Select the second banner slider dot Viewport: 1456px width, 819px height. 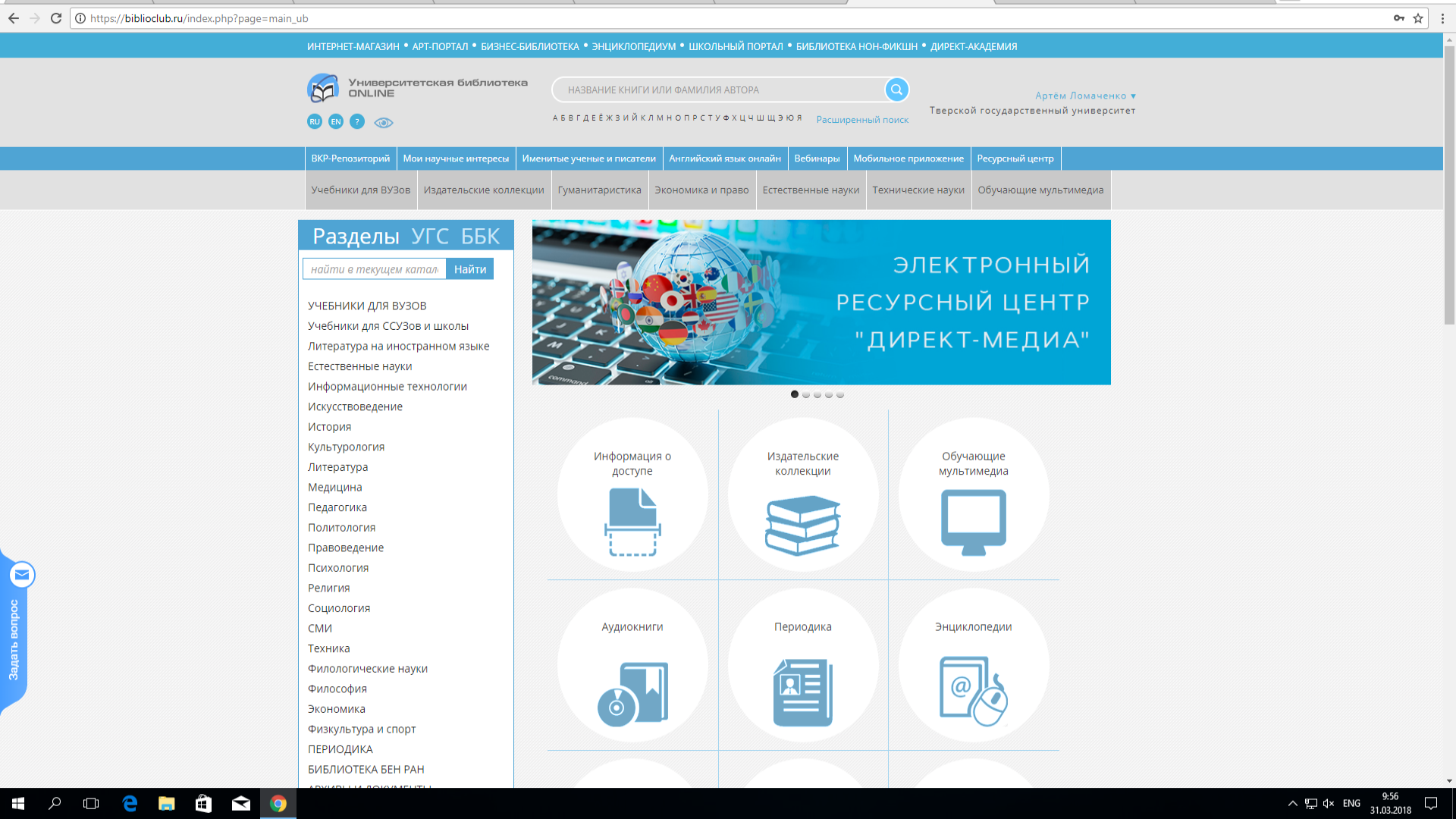(x=806, y=394)
